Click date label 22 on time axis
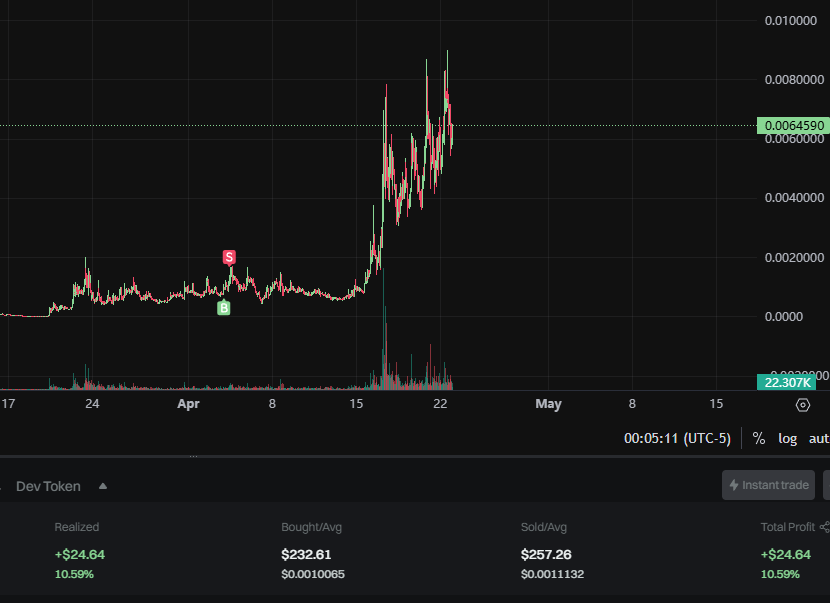Screen dimensions: 830x603 (x=440, y=404)
